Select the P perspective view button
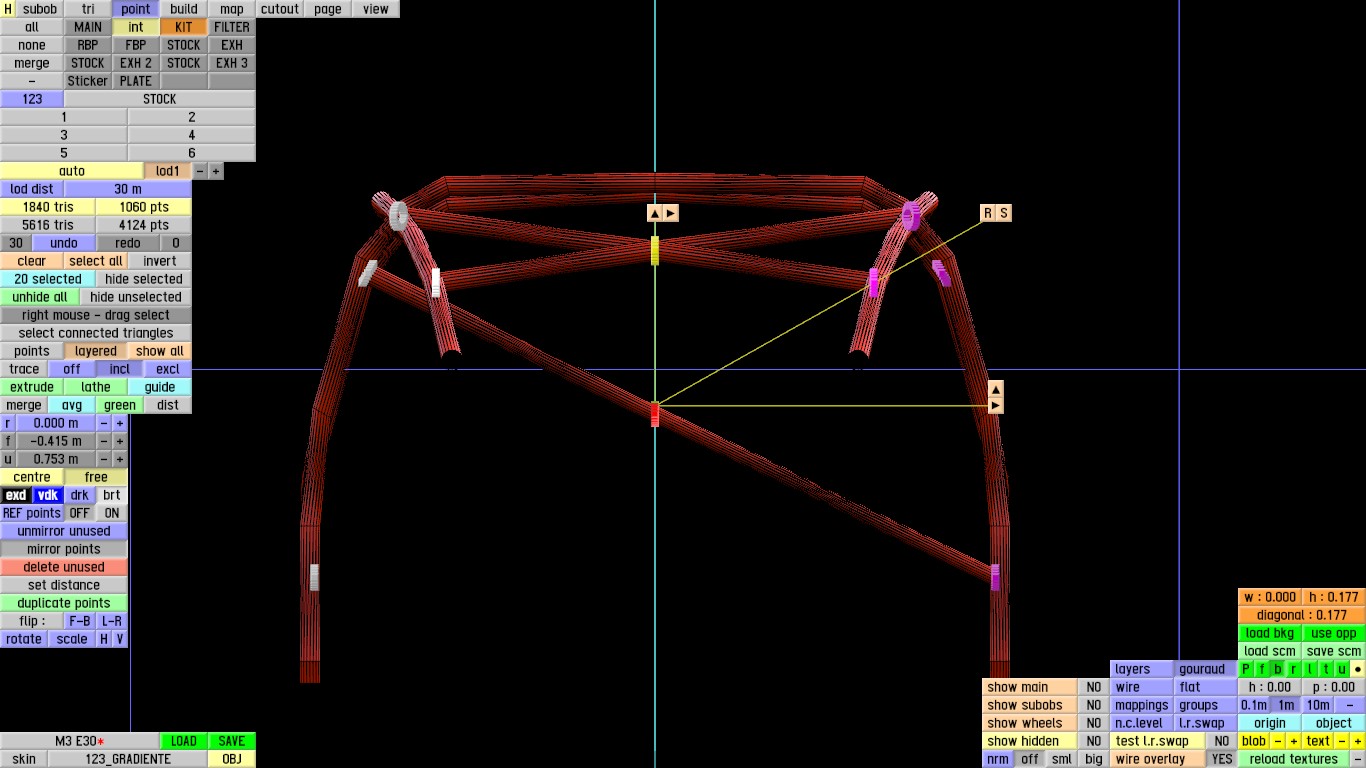1366x768 pixels. (x=1246, y=669)
